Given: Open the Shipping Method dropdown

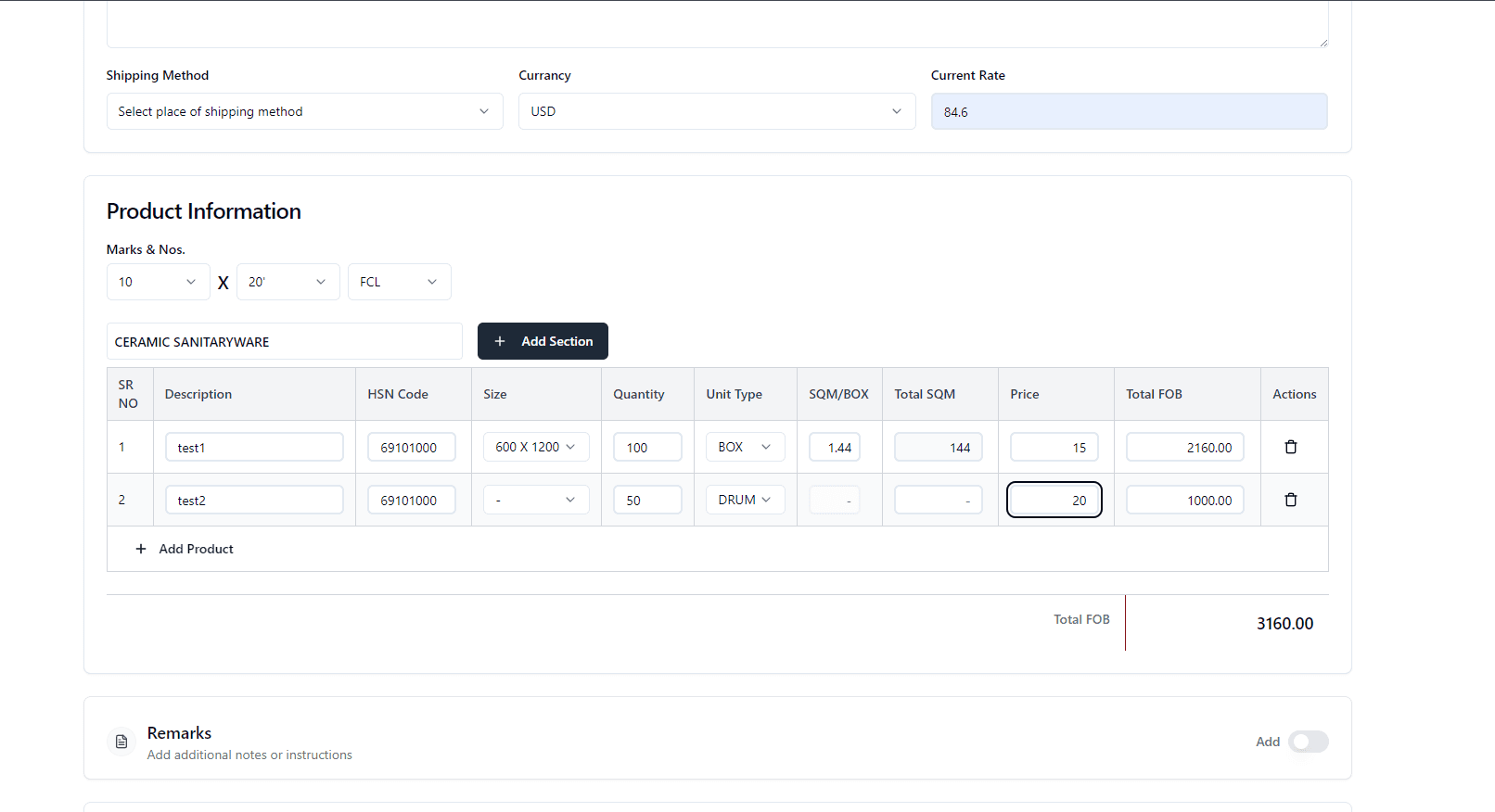Looking at the screenshot, I should coord(304,111).
